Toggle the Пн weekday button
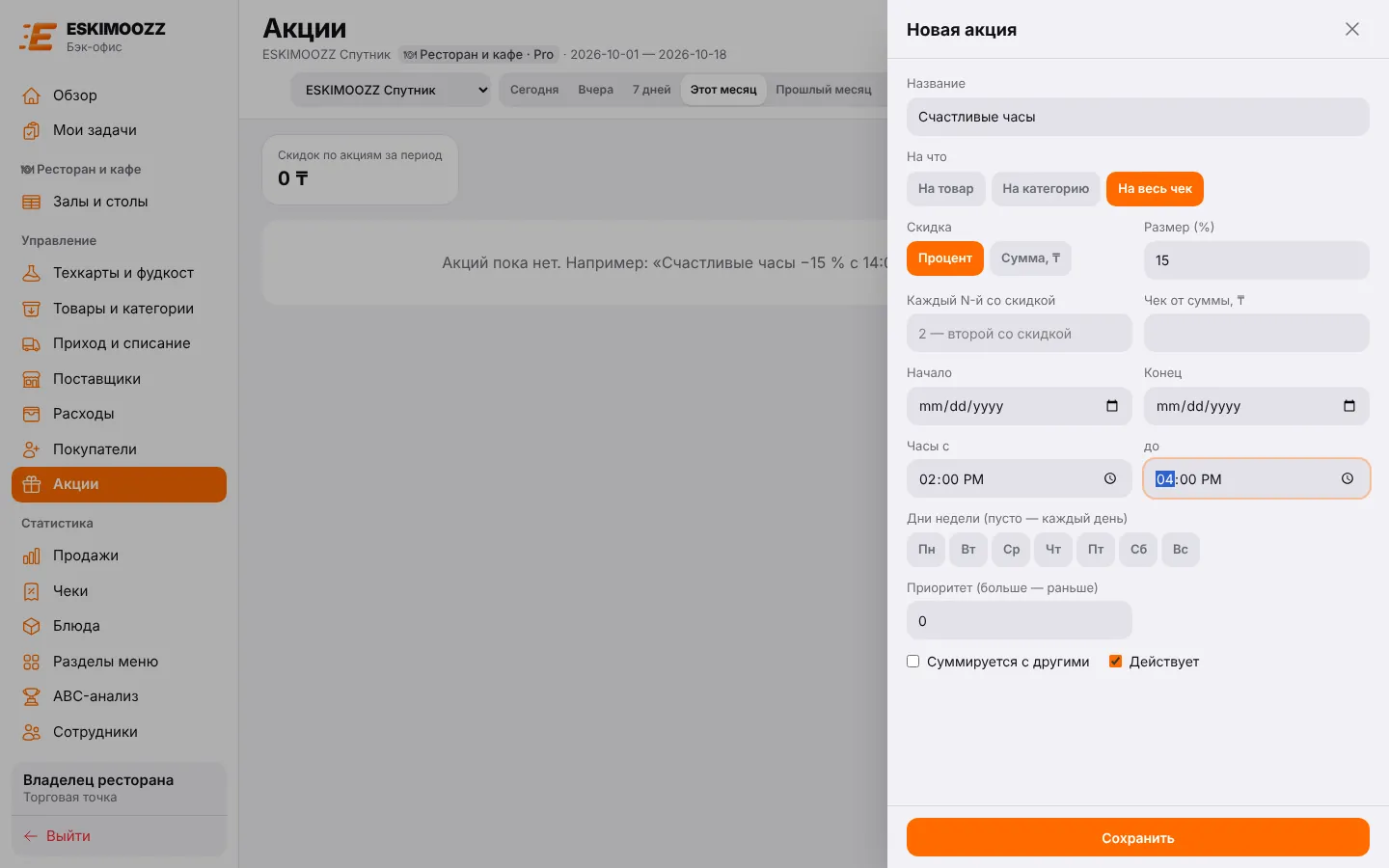The image size is (1389, 868). tap(926, 550)
